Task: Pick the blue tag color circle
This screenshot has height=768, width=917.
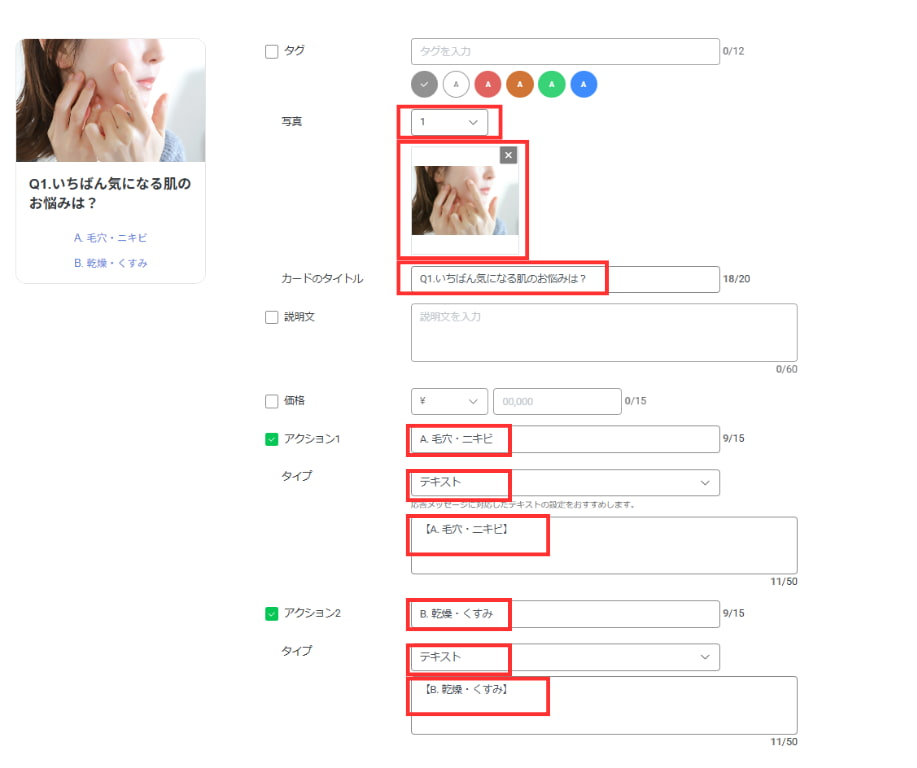Action: [584, 84]
